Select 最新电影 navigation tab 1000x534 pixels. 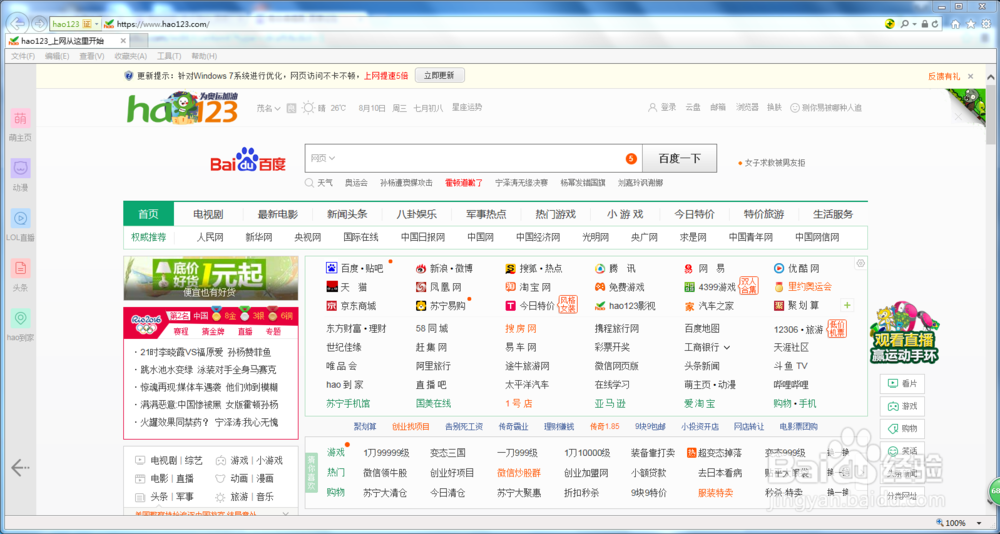tap(277, 214)
